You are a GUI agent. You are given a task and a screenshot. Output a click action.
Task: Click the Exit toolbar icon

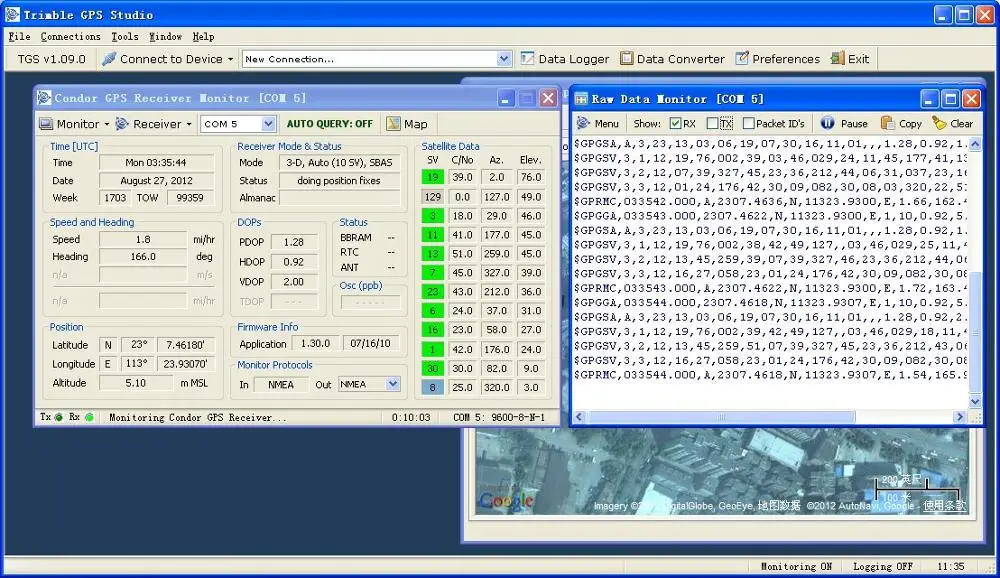[837, 59]
